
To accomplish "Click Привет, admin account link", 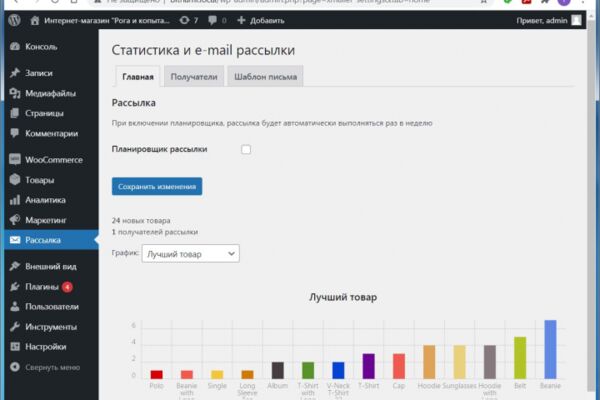I will point(542,21).
